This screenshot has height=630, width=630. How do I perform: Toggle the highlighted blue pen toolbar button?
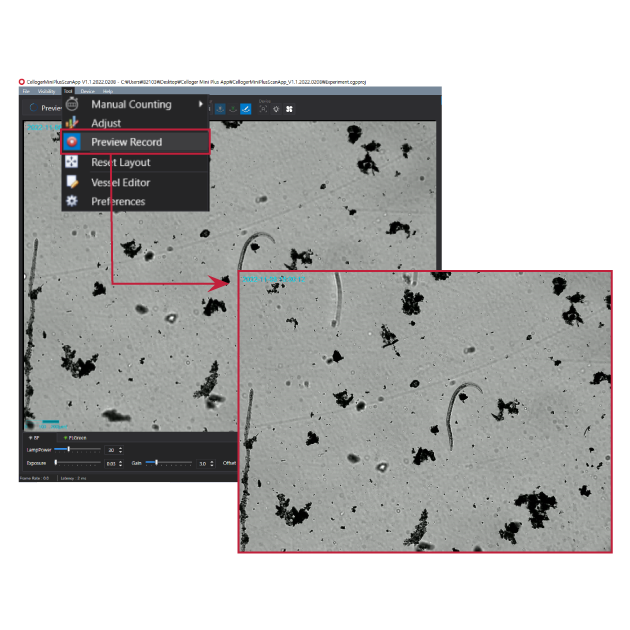pyautogui.click(x=246, y=108)
